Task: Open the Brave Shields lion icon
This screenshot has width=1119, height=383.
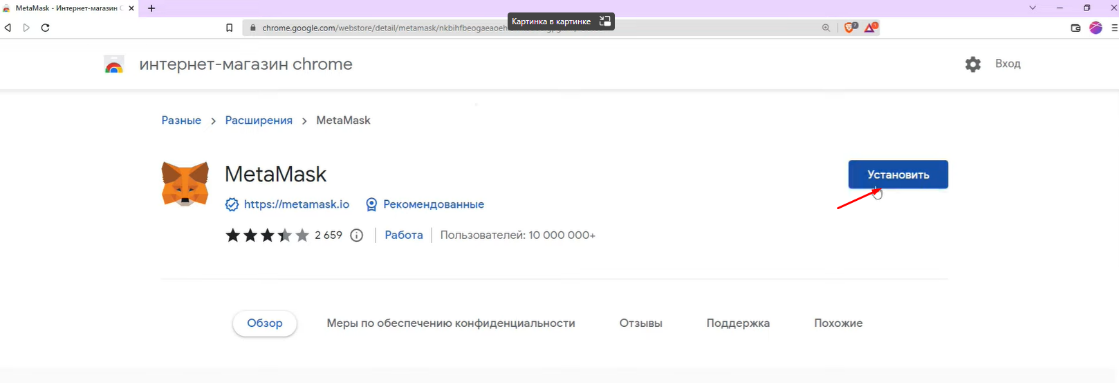Action: coord(850,28)
